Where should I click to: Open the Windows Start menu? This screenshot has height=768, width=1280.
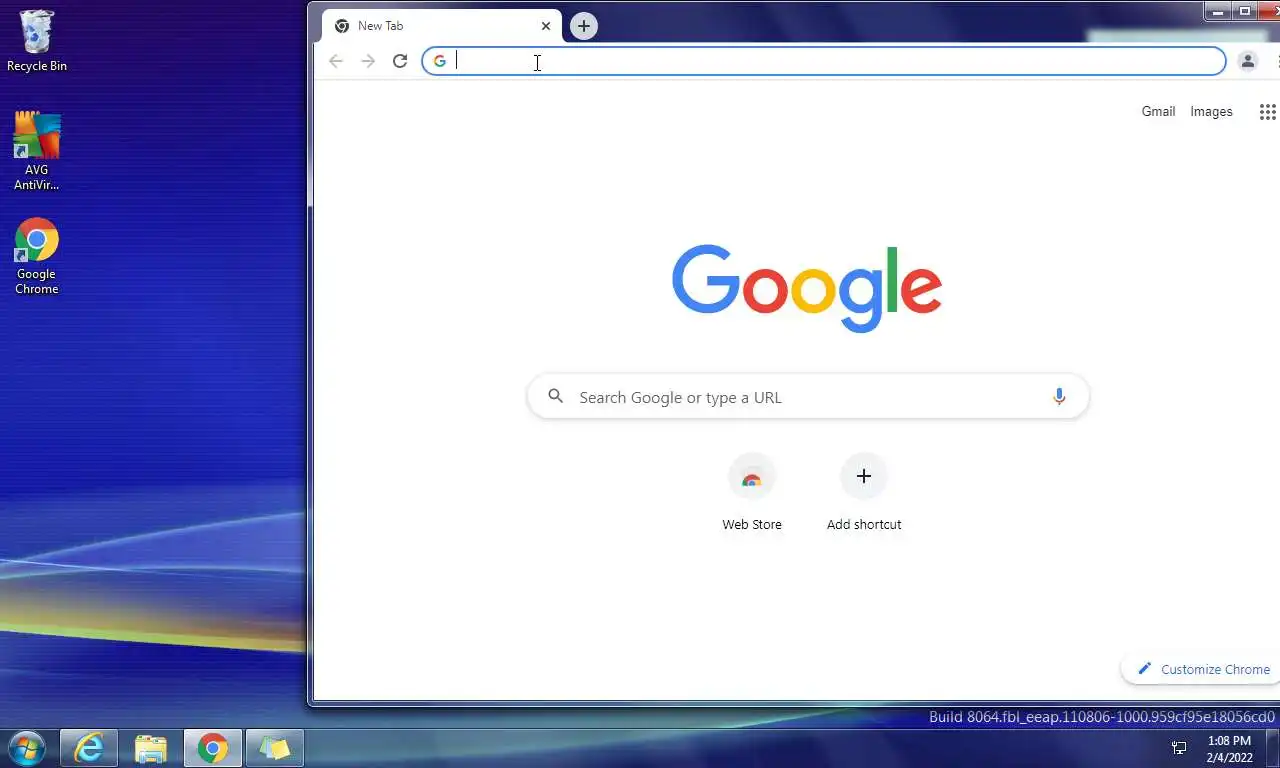tap(26, 748)
